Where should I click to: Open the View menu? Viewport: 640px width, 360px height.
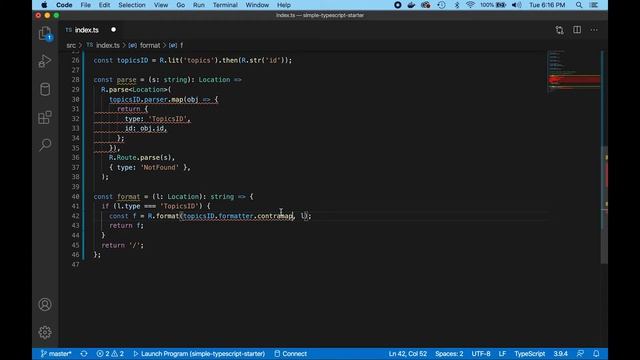161,5
